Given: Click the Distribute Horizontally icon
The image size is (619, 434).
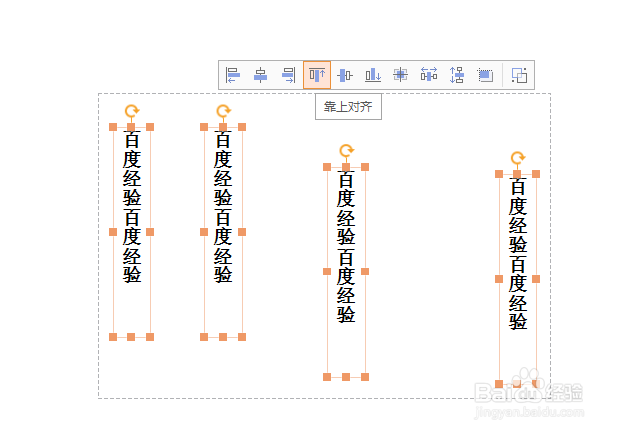Looking at the screenshot, I should pos(429,75).
